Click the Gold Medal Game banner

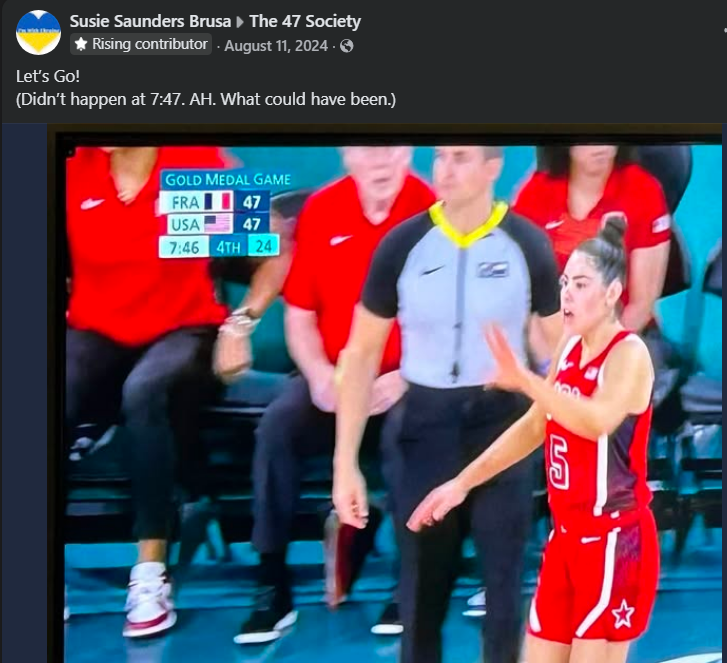[228, 180]
